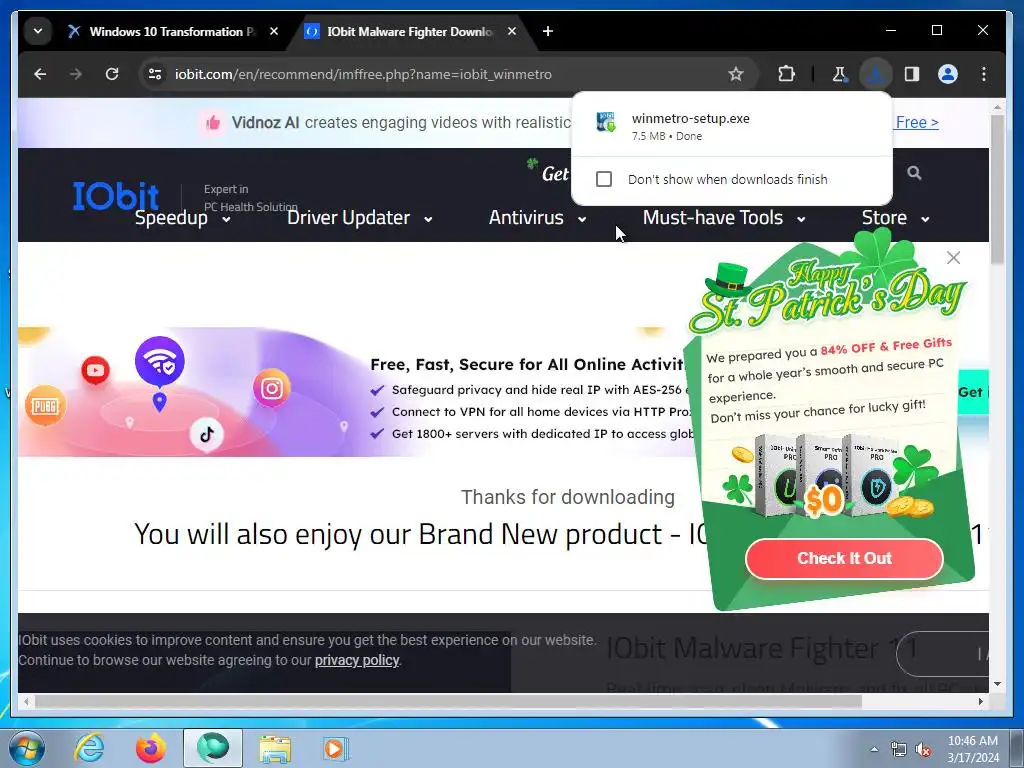Close the St. Patrick's Day popup

tap(953, 257)
